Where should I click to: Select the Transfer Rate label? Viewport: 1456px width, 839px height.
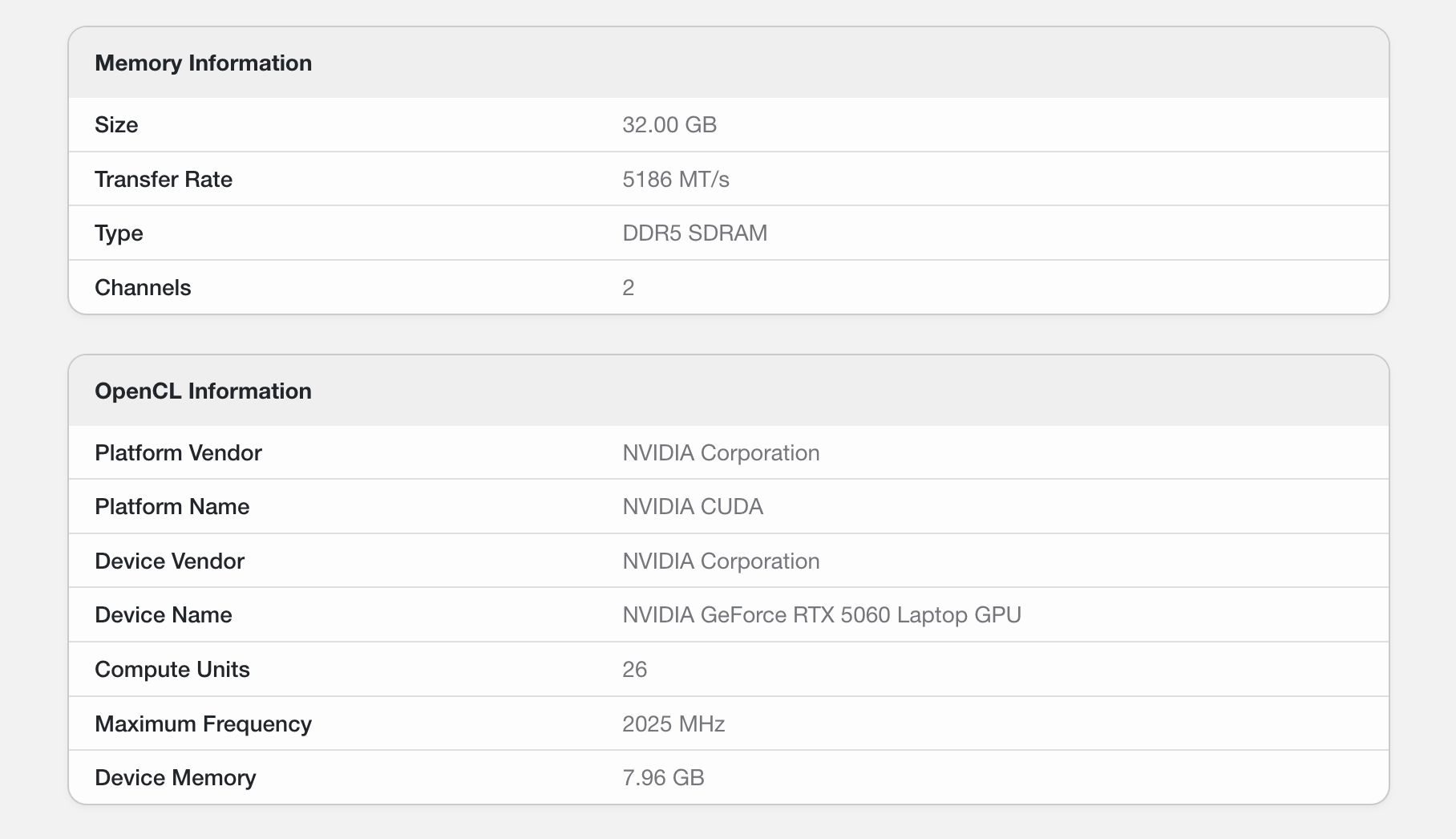click(164, 180)
